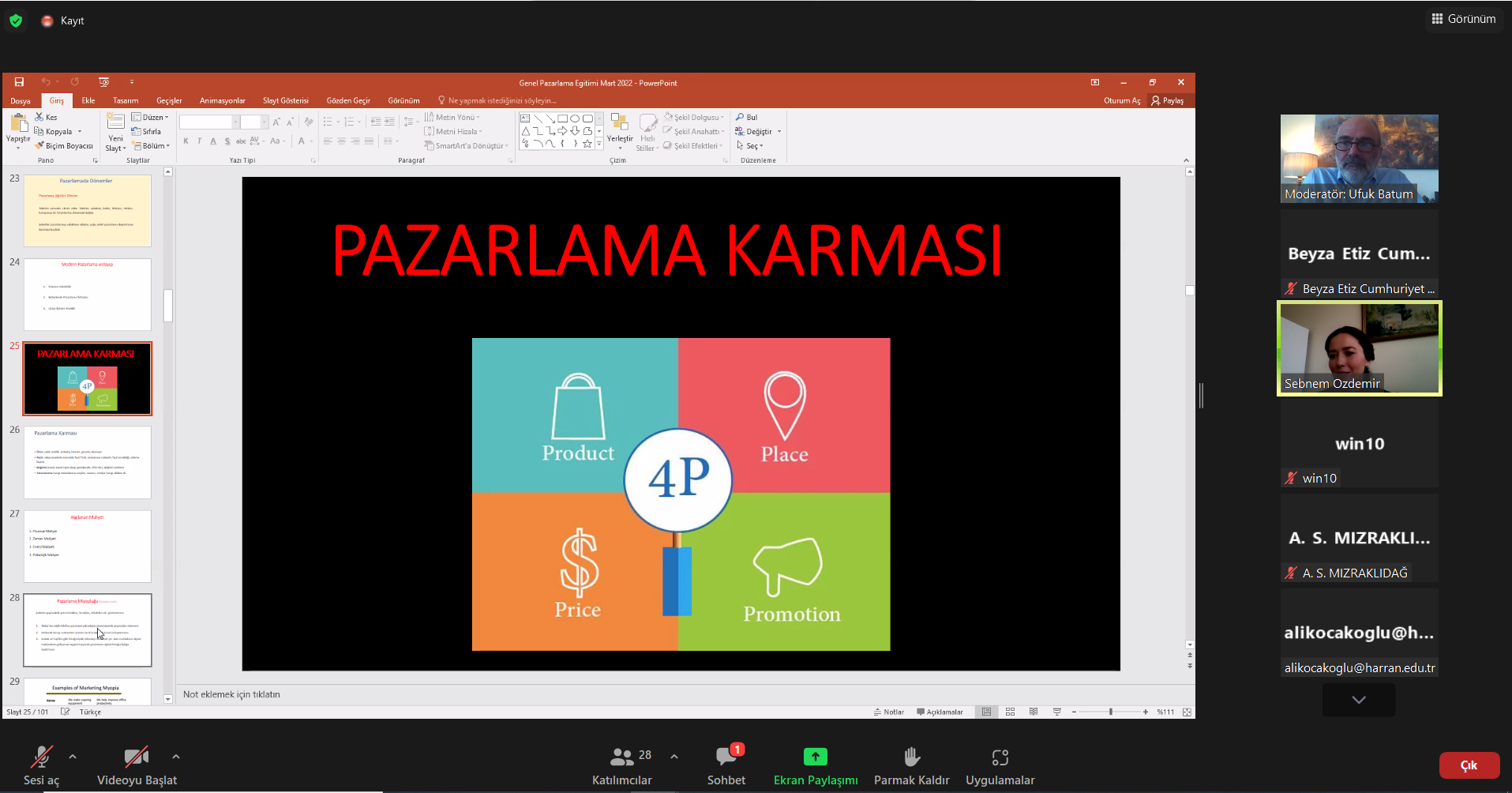Click the Sıfırla reset slide button
1512x793 pixels.
coord(147,131)
